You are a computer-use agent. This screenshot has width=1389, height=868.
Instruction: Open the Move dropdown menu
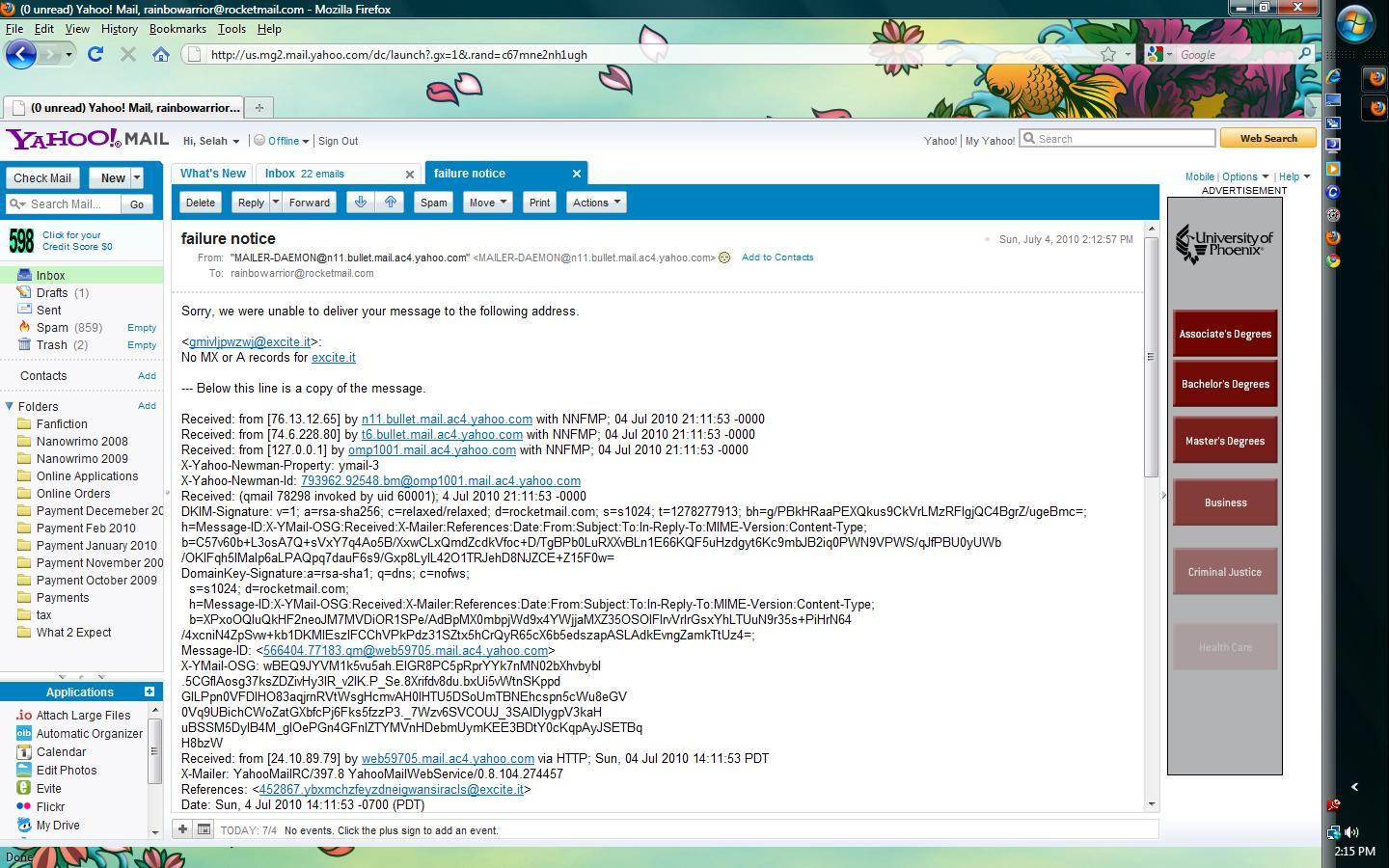pyautogui.click(x=487, y=203)
